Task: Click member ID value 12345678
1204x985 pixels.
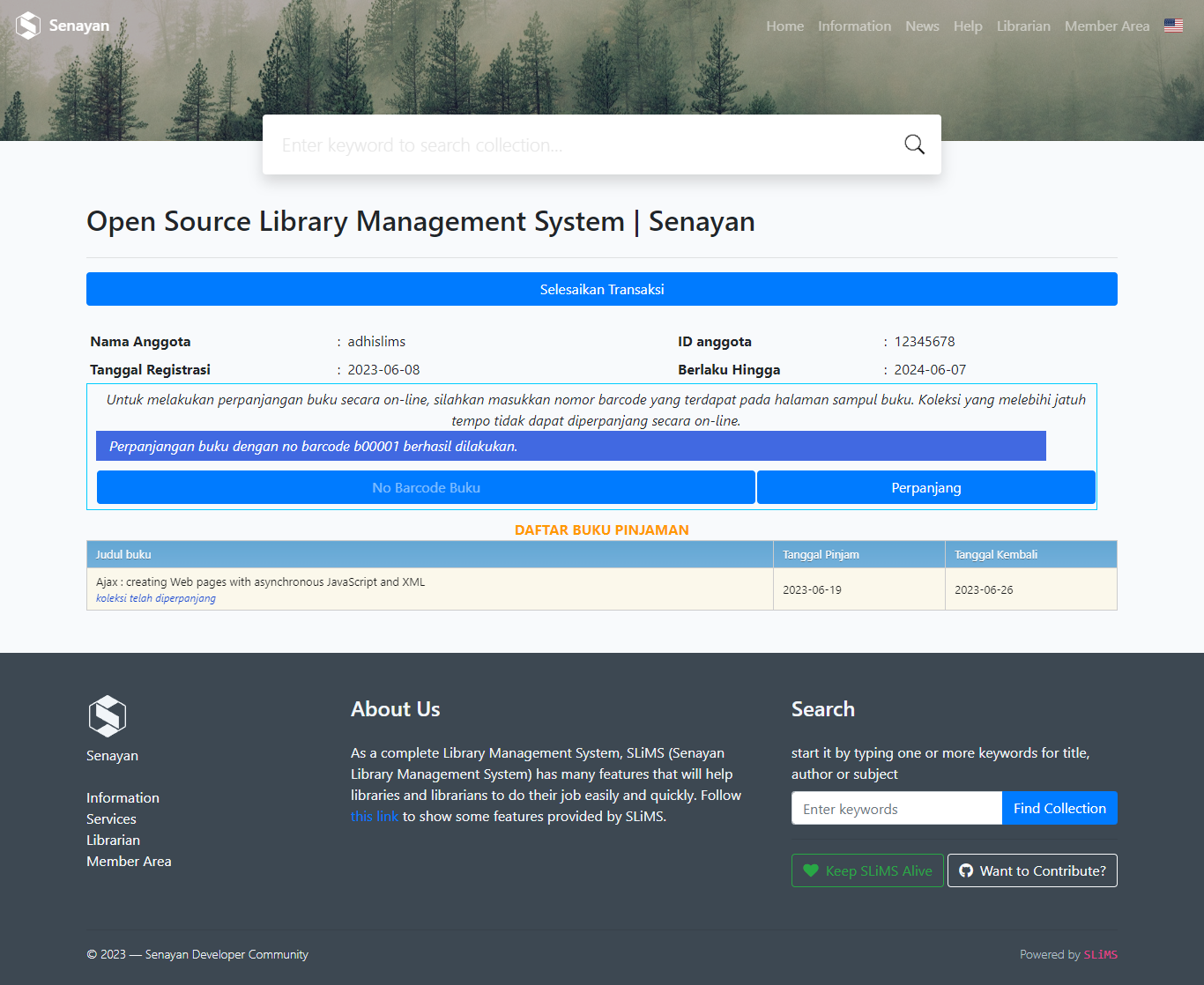Action: 925,342
